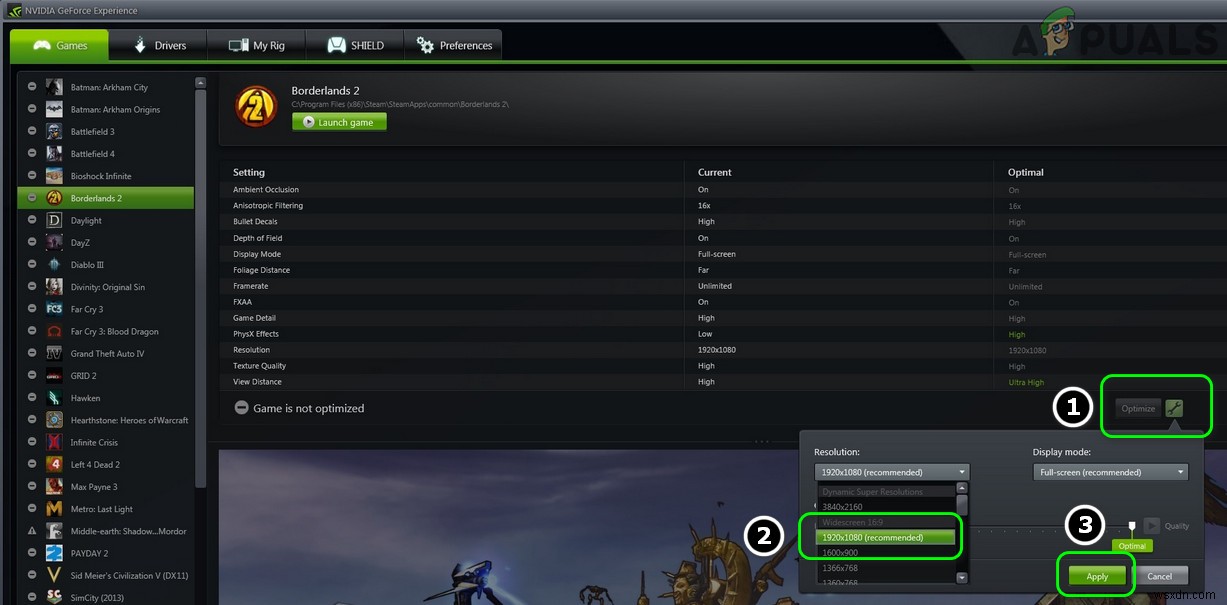
Task: Apply the custom settings
Action: 1097,576
